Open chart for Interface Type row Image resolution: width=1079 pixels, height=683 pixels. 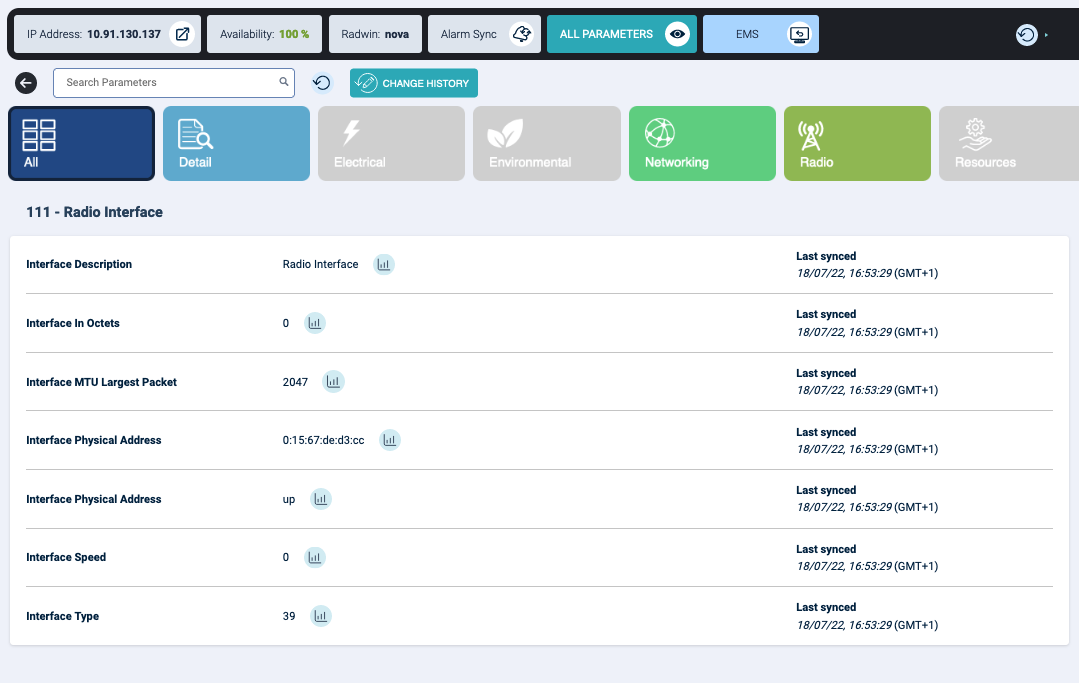(320, 616)
